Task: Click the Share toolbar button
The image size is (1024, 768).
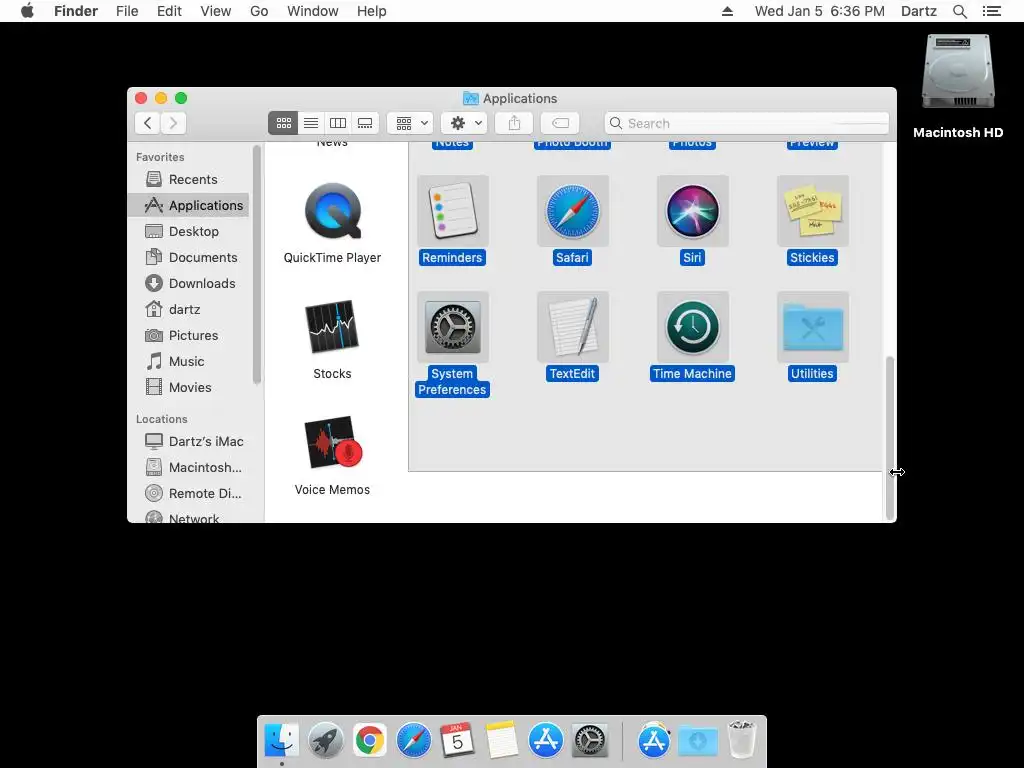Action: pos(514,123)
